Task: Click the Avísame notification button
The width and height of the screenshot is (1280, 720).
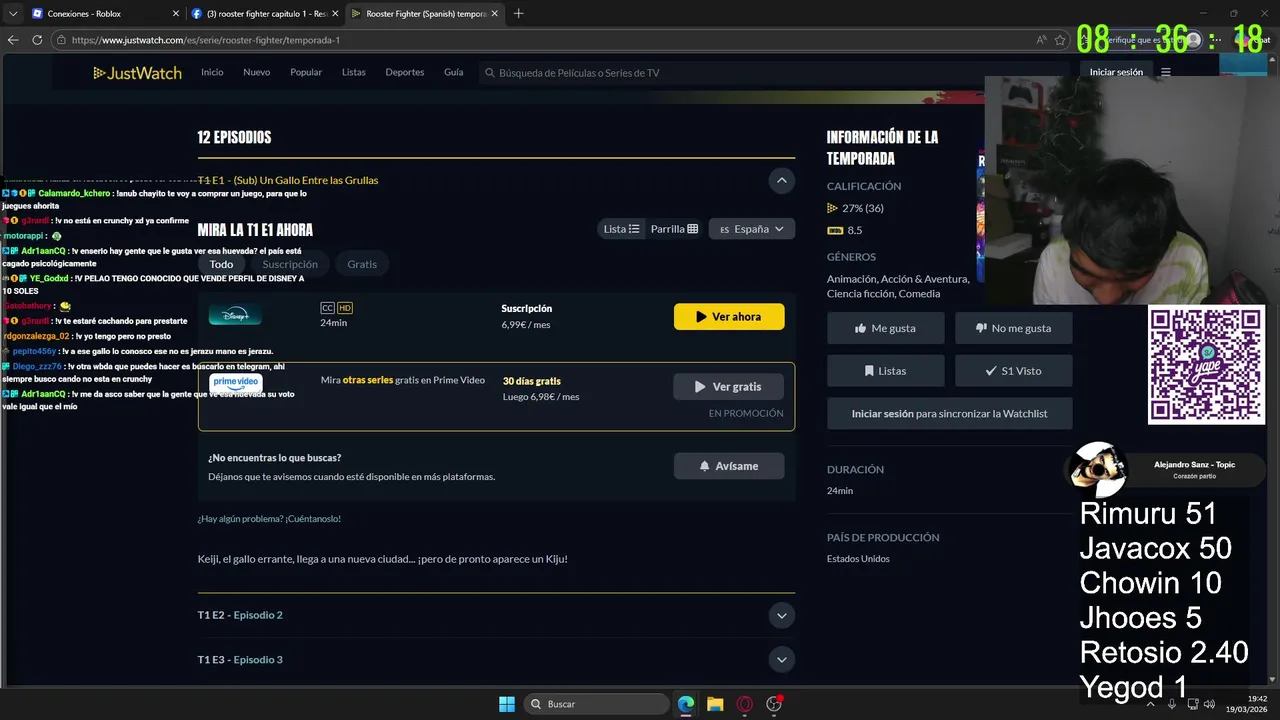Action: 729,466
